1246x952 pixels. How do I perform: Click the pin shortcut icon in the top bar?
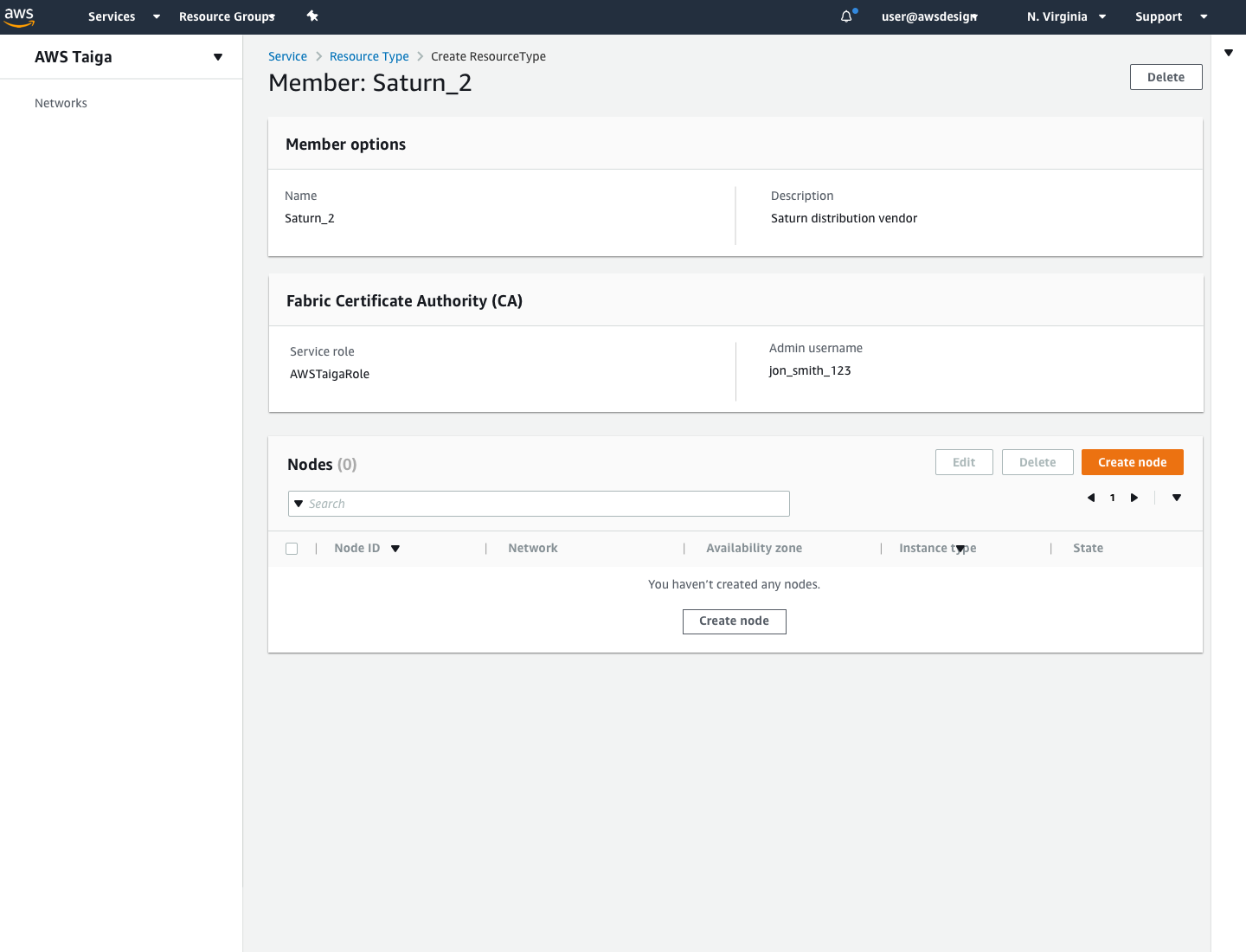pos(312,16)
